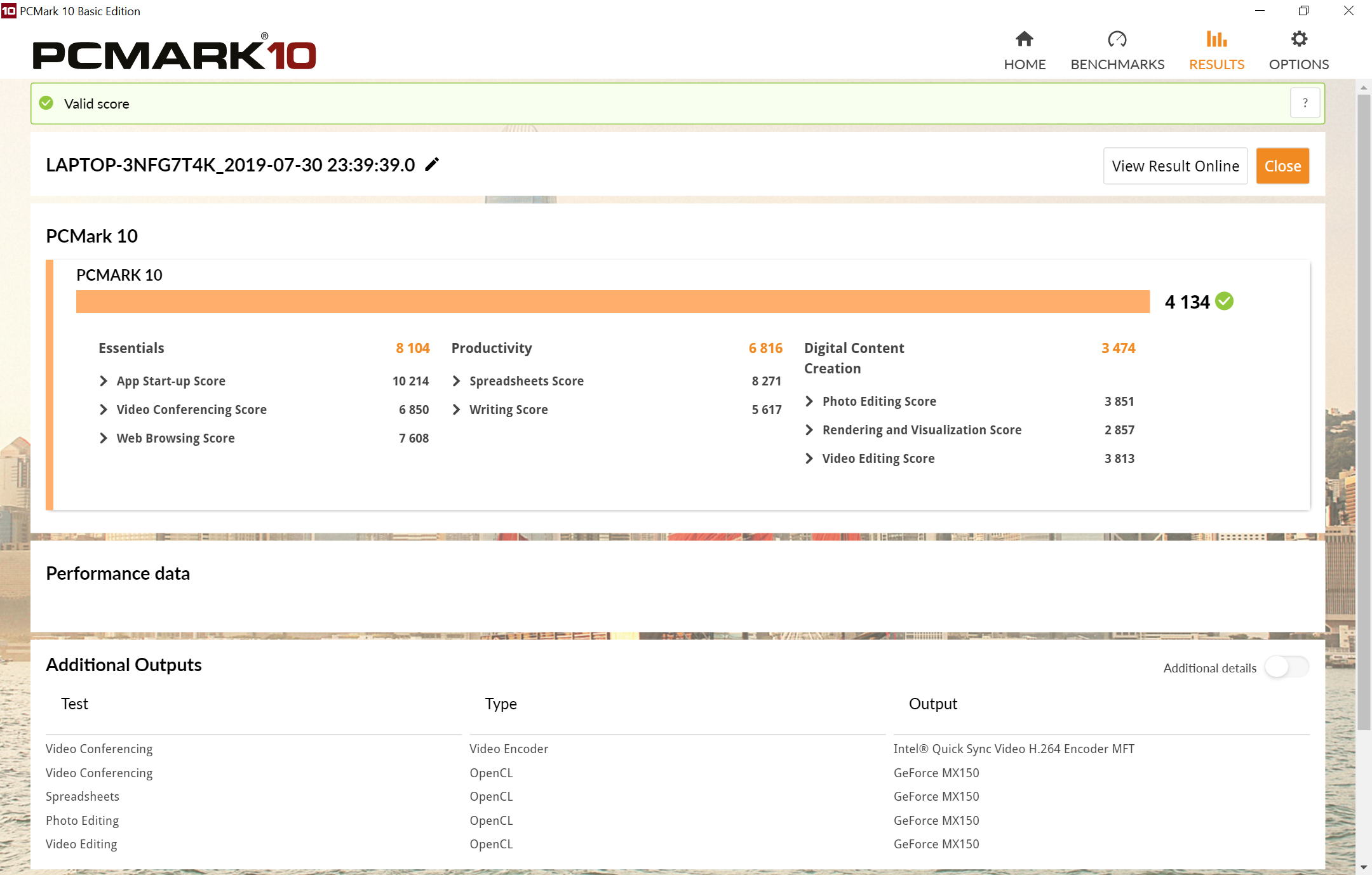Click the Digital Content Creation score 3 474
This screenshot has height=875, width=1372.
click(1119, 348)
